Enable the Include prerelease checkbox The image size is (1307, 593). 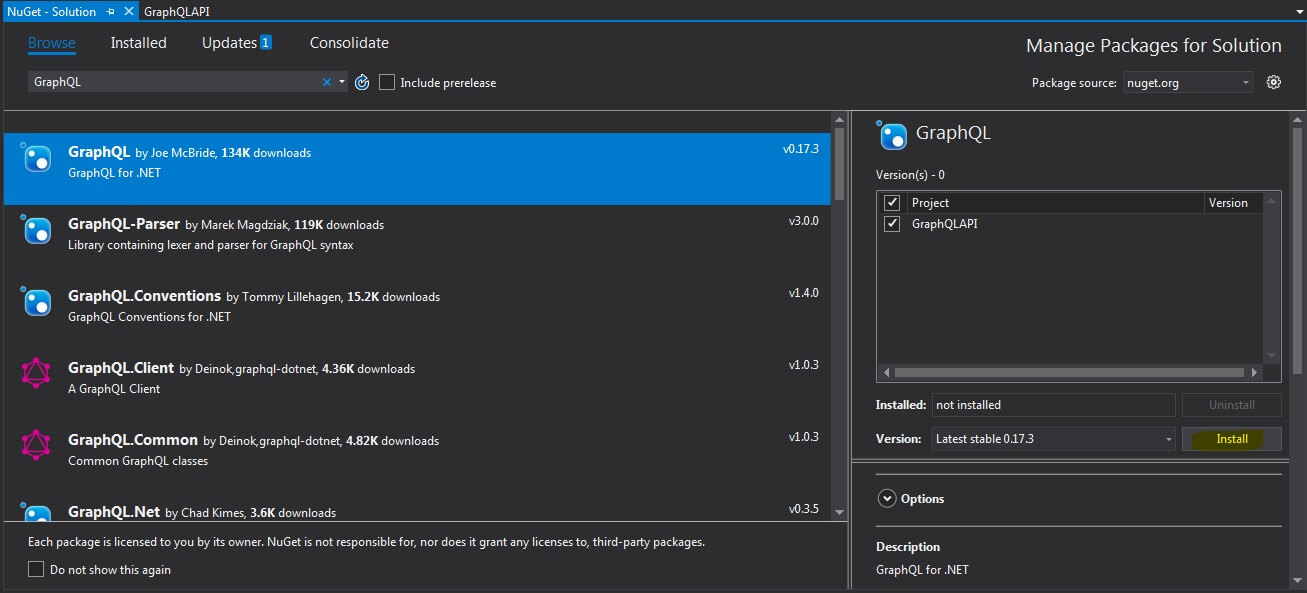[387, 82]
